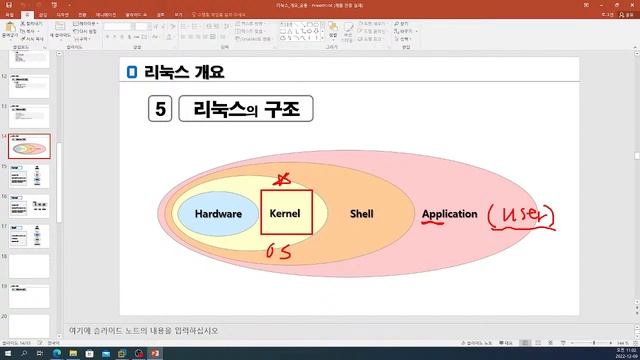Image resolution: width=640 pixels, height=360 pixels.
Task: Select slide 19 thumbnail
Action: [29, 296]
